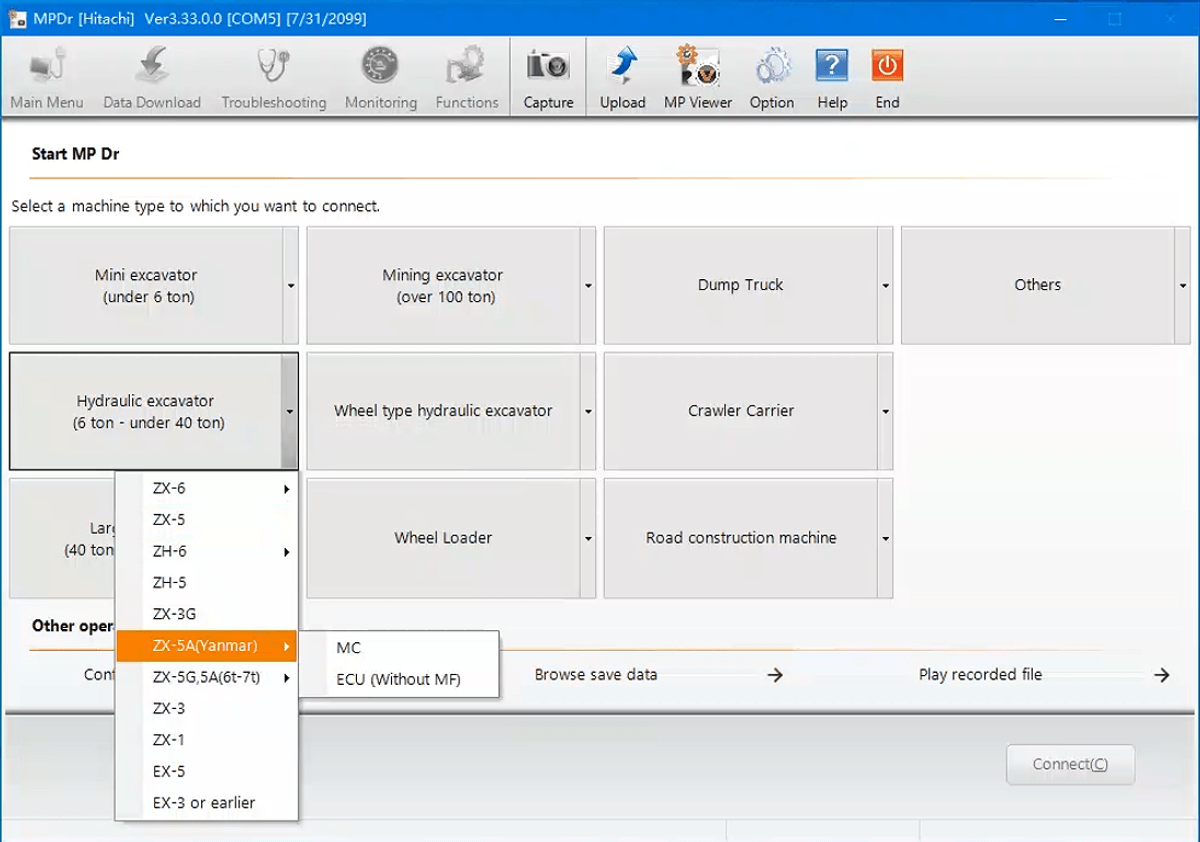Select ZX-6 in the model menu
The width and height of the screenshot is (1200, 842).
point(169,489)
